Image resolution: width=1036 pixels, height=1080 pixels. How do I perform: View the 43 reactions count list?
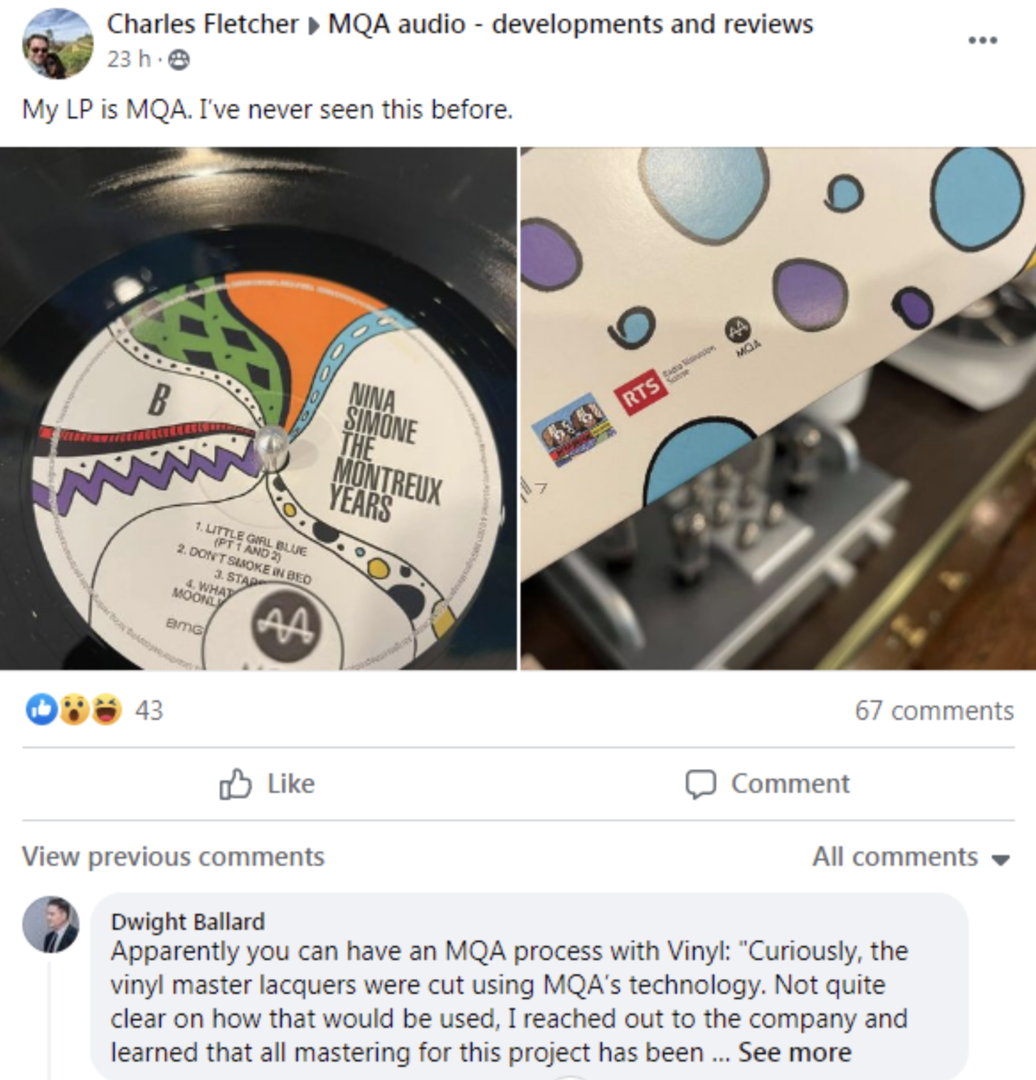[x=149, y=710]
